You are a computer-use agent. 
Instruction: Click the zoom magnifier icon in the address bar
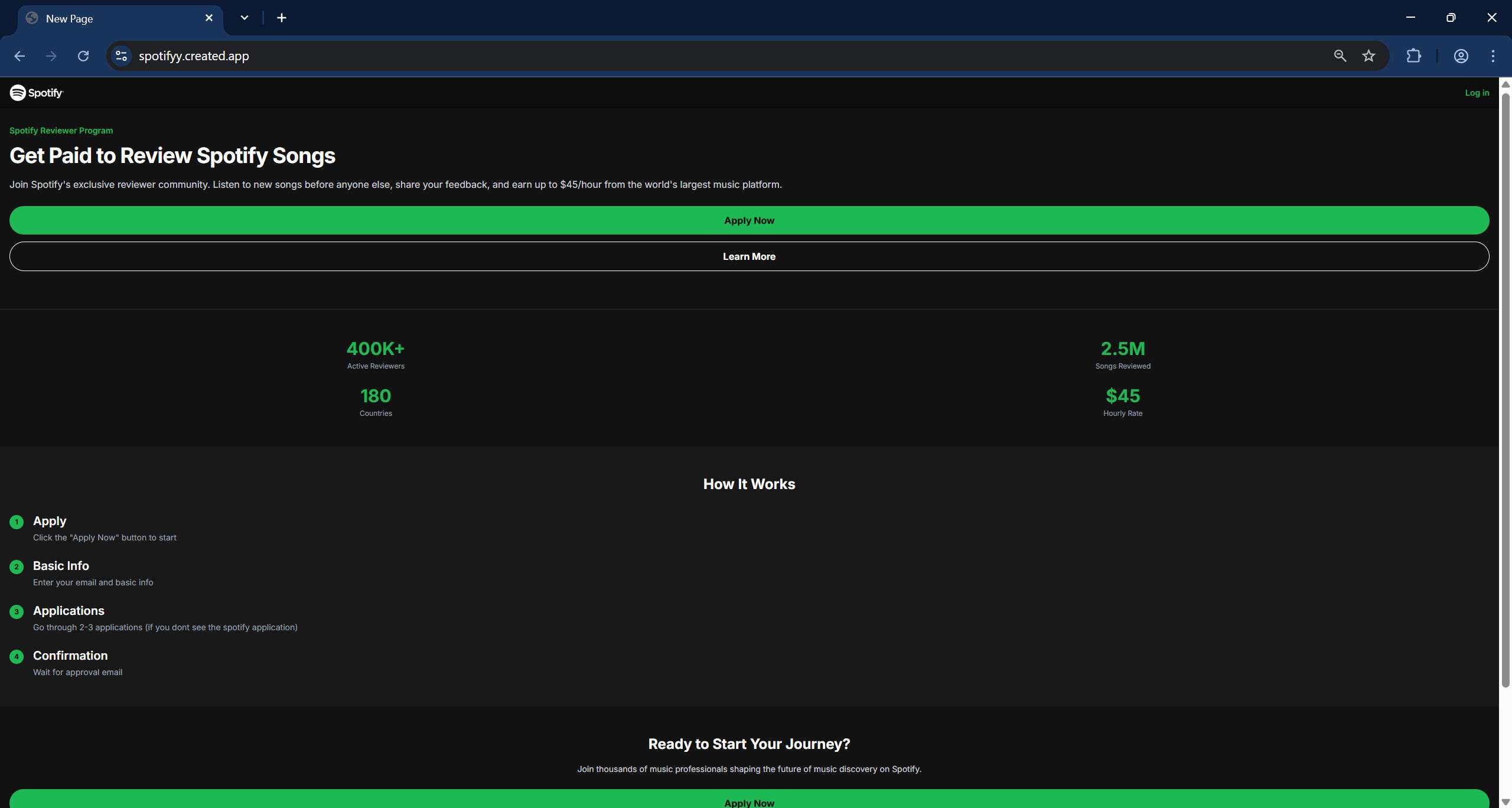pyautogui.click(x=1340, y=56)
